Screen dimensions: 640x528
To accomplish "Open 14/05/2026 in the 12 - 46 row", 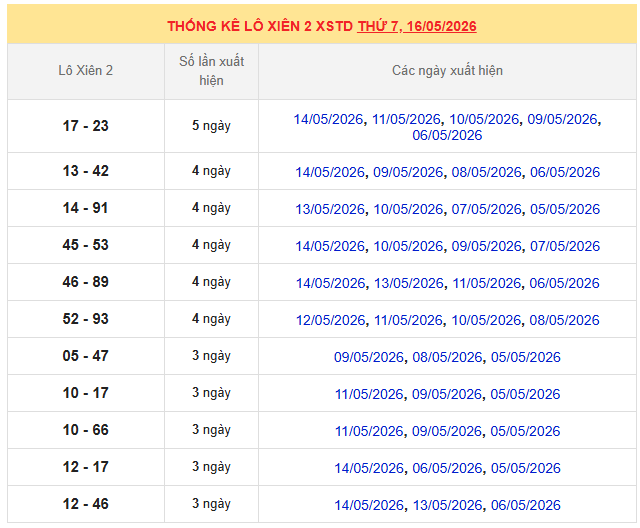I will 369,505.
